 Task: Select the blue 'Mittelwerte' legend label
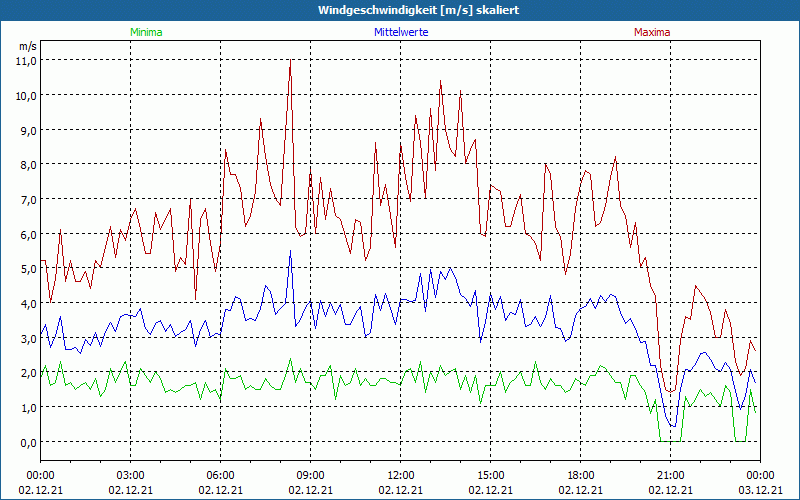point(401,32)
